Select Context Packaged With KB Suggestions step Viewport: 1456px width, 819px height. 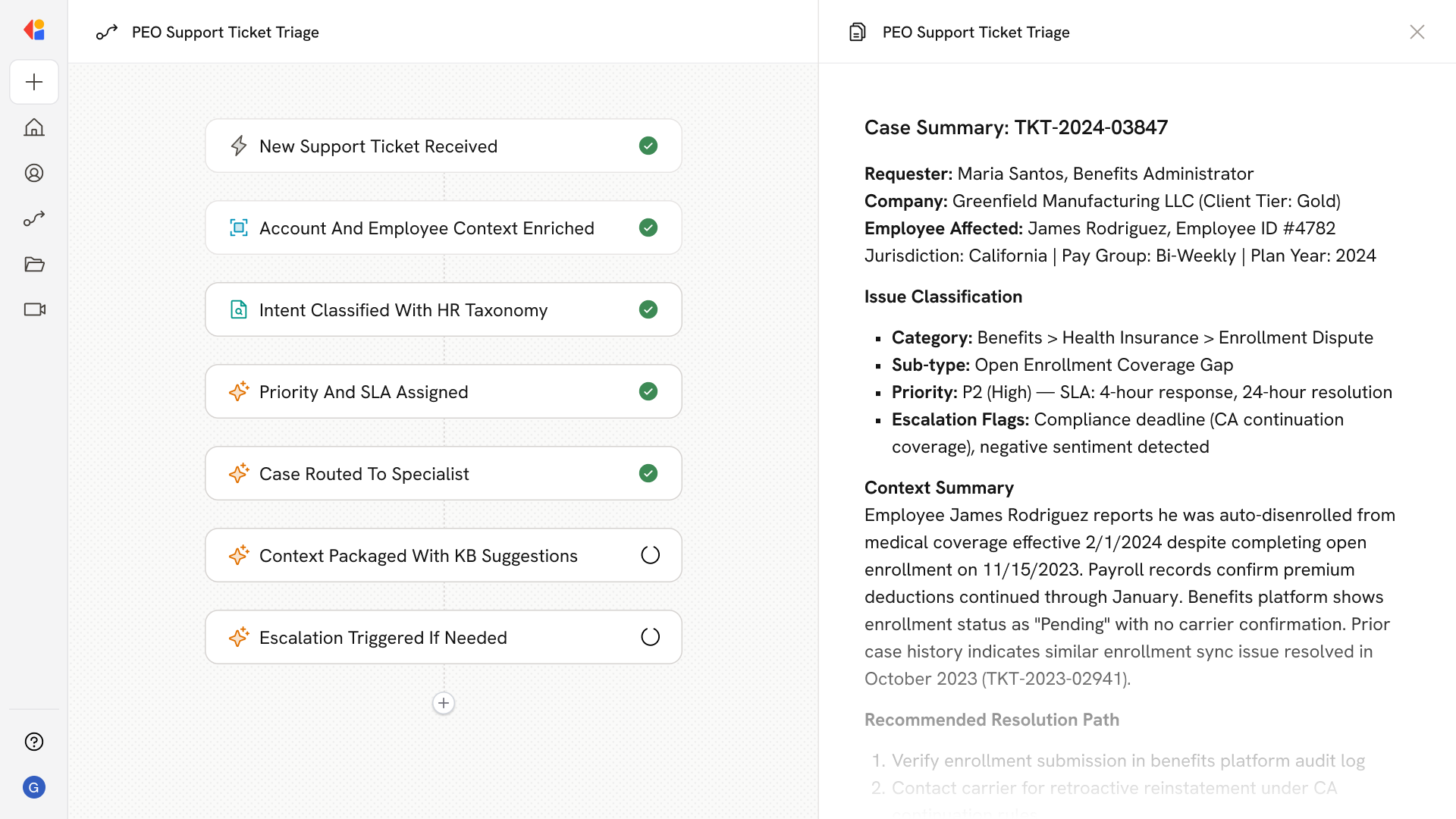443,555
